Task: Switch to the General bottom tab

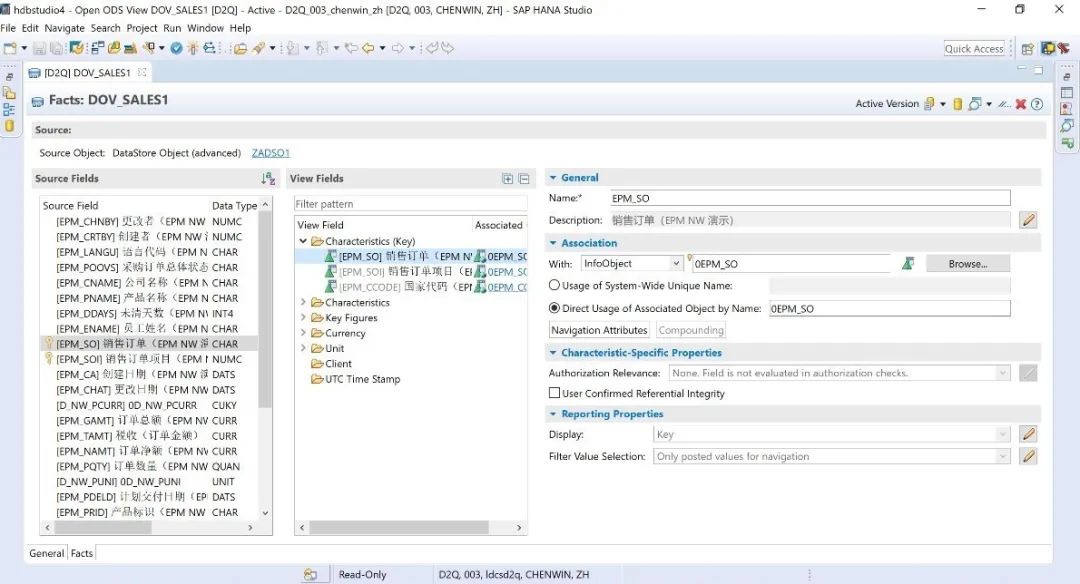Action: (x=47, y=553)
